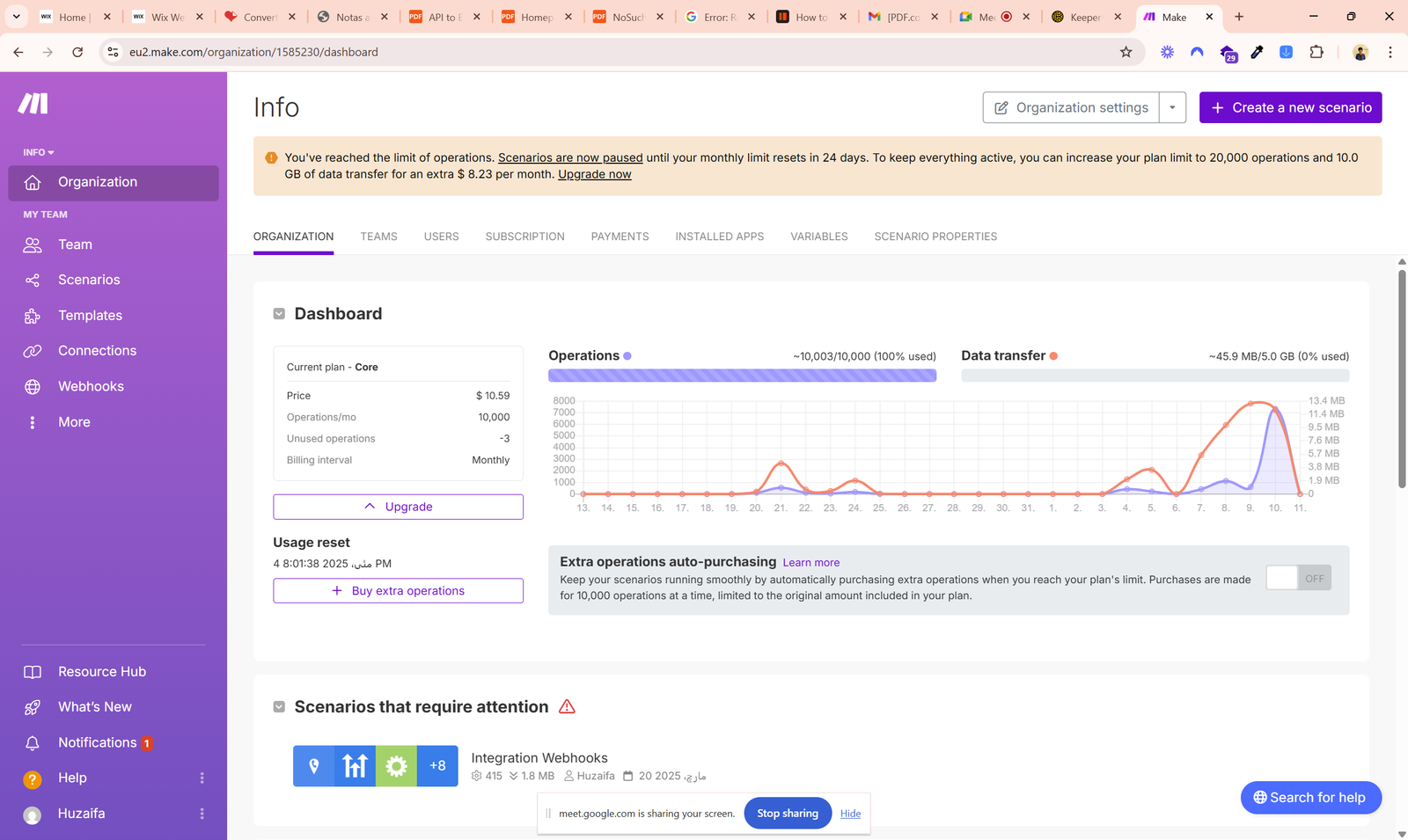Toggle Extra operations auto-purchasing switch
The width and height of the screenshot is (1408, 840).
pyautogui.click(x=1299, y=578)
